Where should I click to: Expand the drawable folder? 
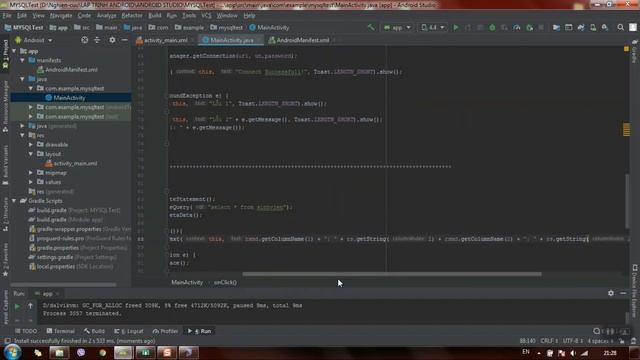[x=31, y=144]
